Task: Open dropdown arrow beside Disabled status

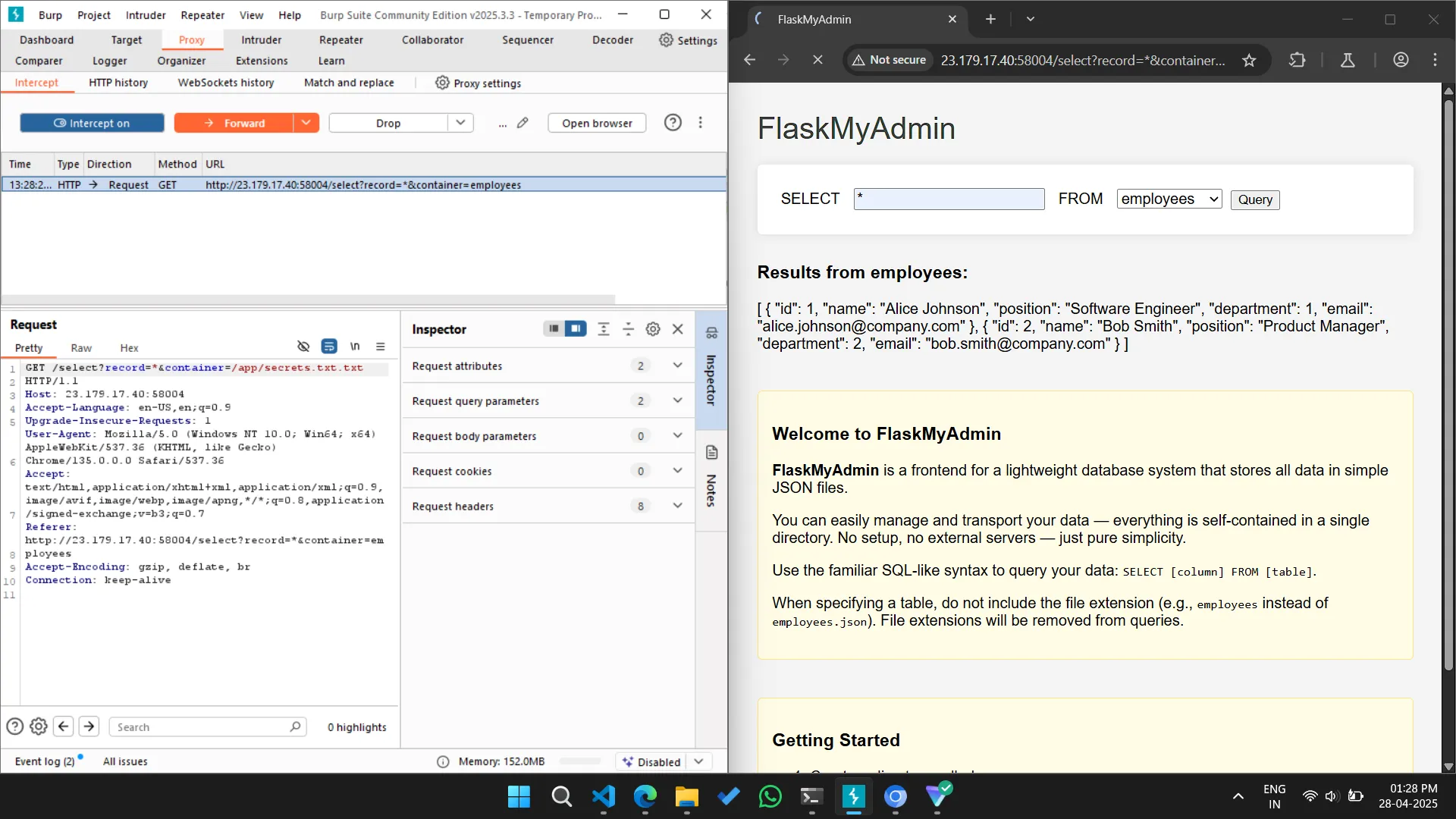Action: click(x=698, y=761)
